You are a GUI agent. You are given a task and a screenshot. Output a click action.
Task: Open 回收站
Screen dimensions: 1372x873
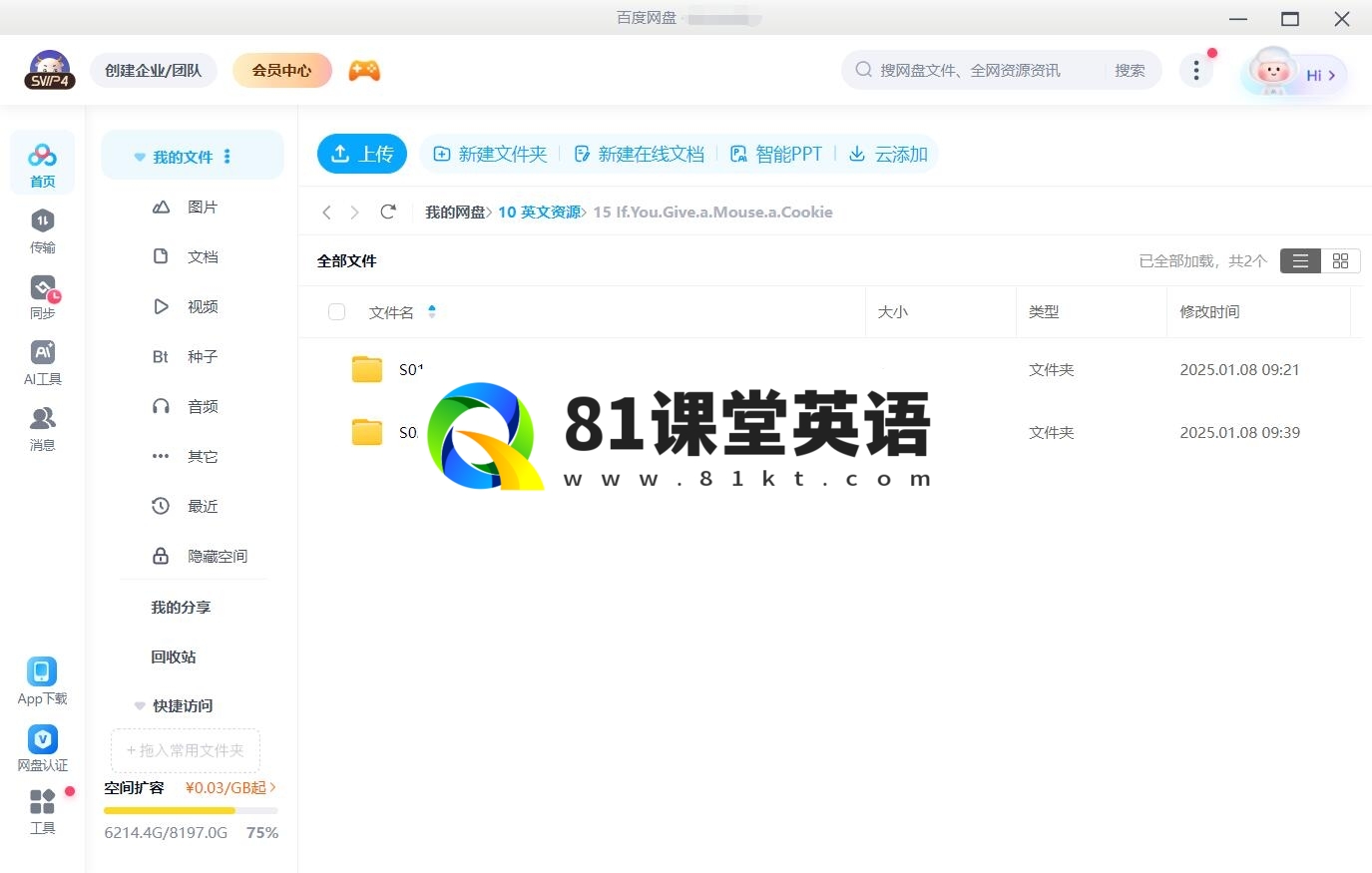[x=174, y=656]
